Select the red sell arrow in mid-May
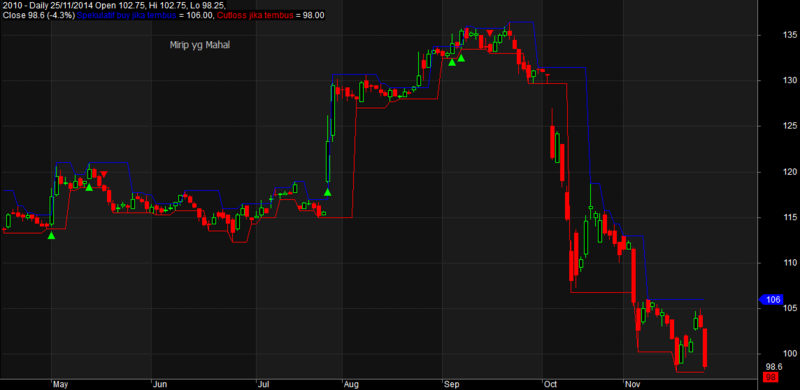800x390 pixels. (104, 175)
